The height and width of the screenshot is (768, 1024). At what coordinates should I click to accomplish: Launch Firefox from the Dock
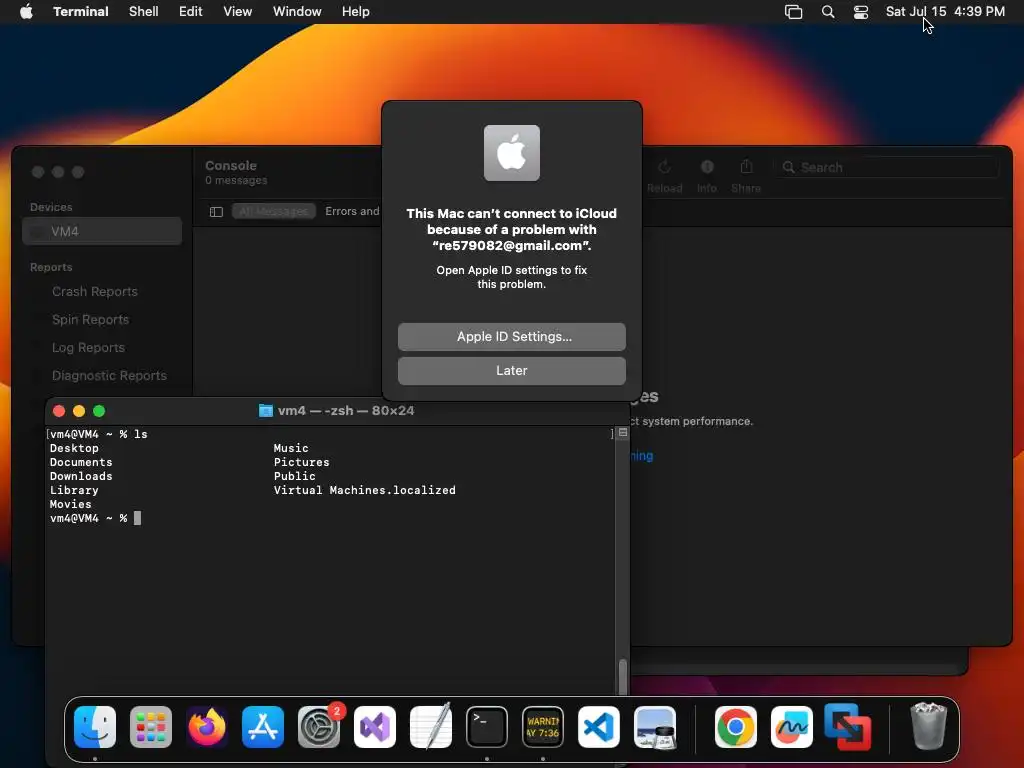(207, 727)
